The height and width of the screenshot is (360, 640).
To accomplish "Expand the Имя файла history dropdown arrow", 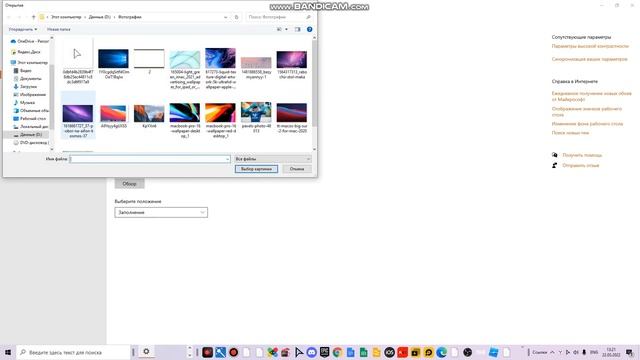I will coord(227,159).
